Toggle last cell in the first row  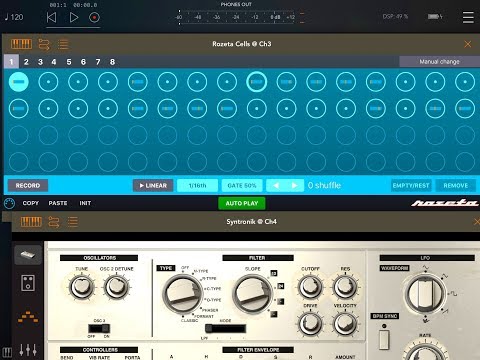click(x=465, y=82)
